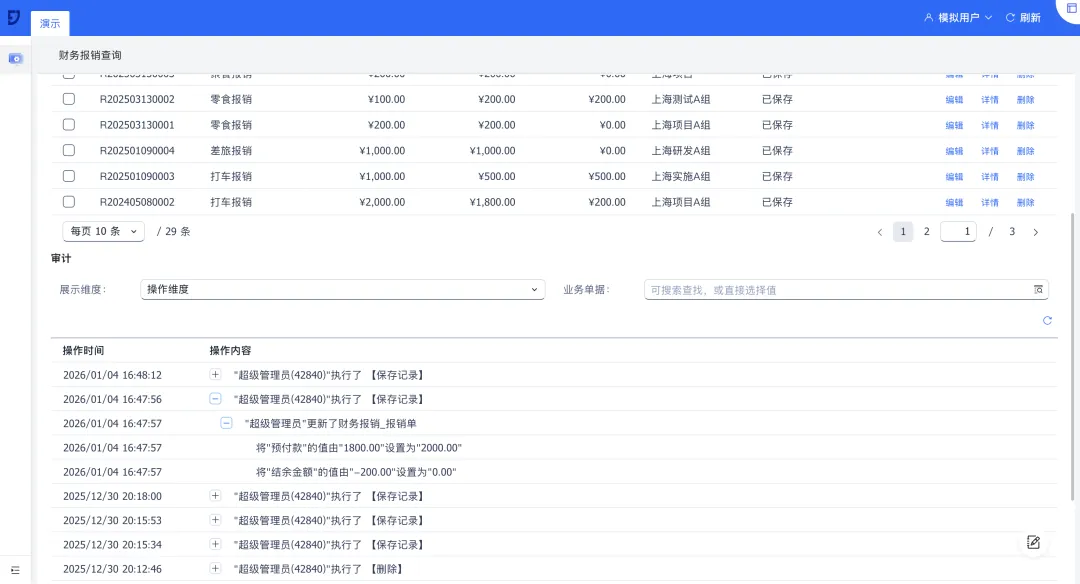Click 编辑 for R202501090004

(x=954, y=151)
